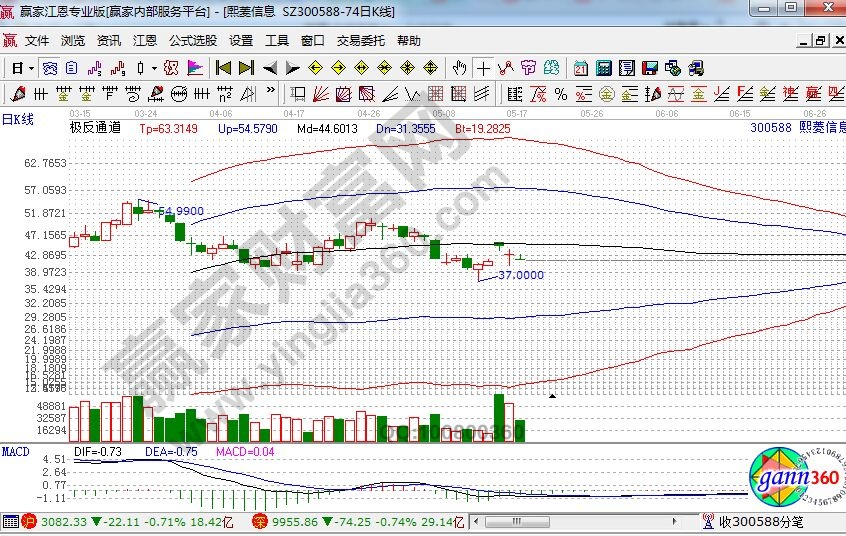The image size is (846, 536).
Task: Click the save floppy disk icon
Action: [x=650, y=68]
